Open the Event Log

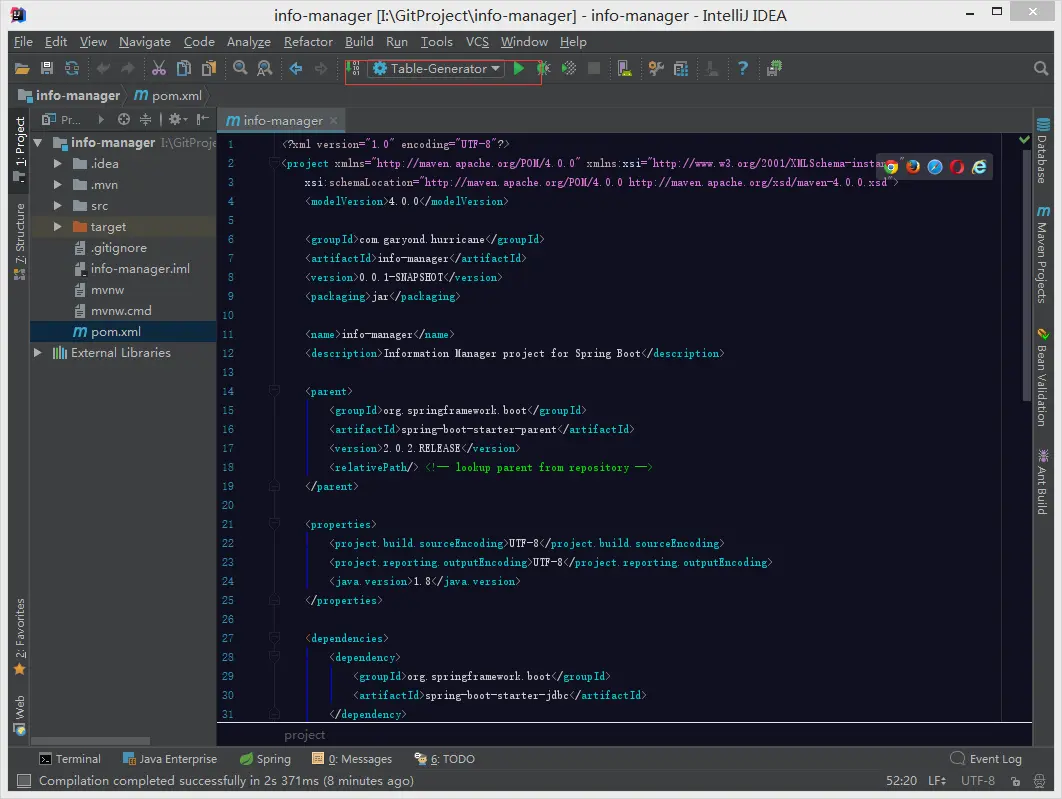(986, 759)
